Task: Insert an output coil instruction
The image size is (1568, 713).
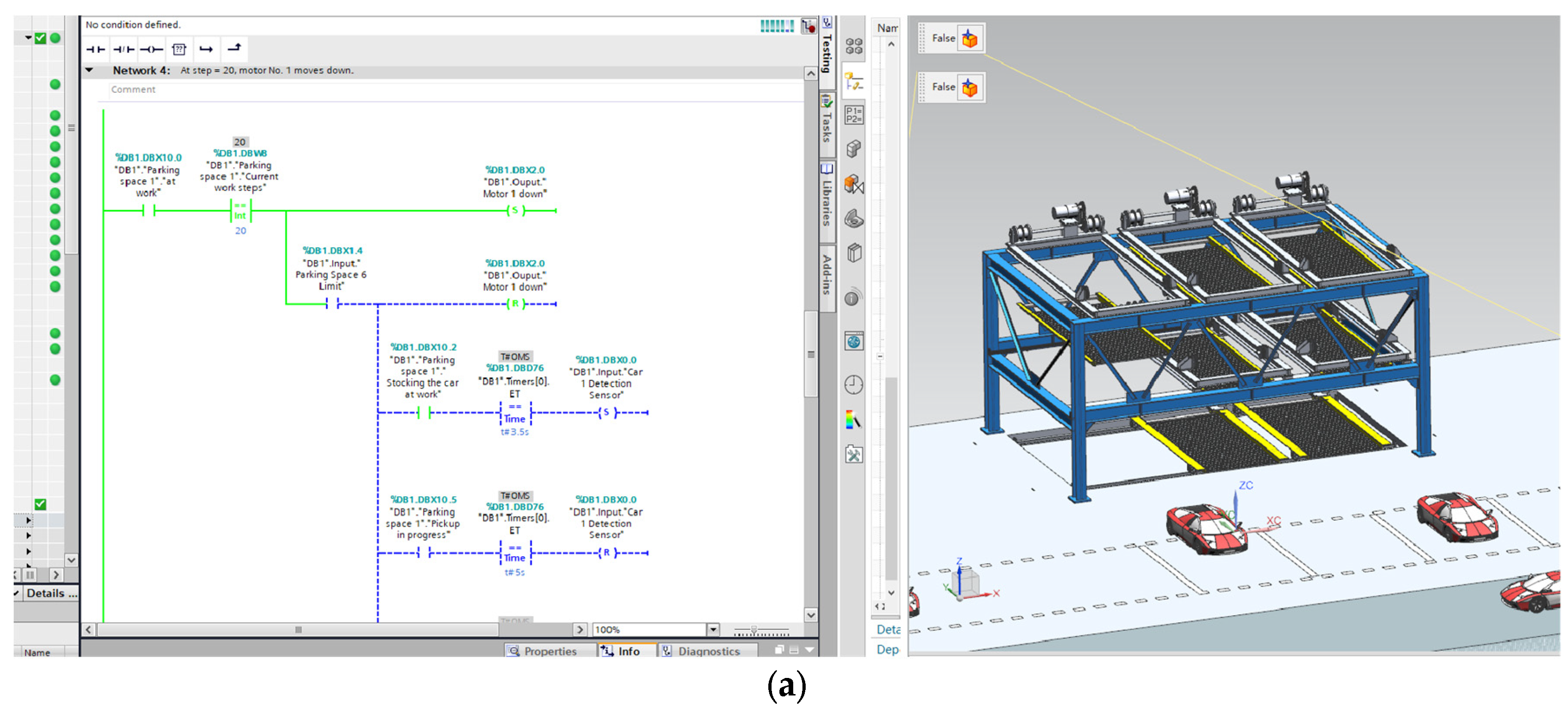Action: [151, 49]
